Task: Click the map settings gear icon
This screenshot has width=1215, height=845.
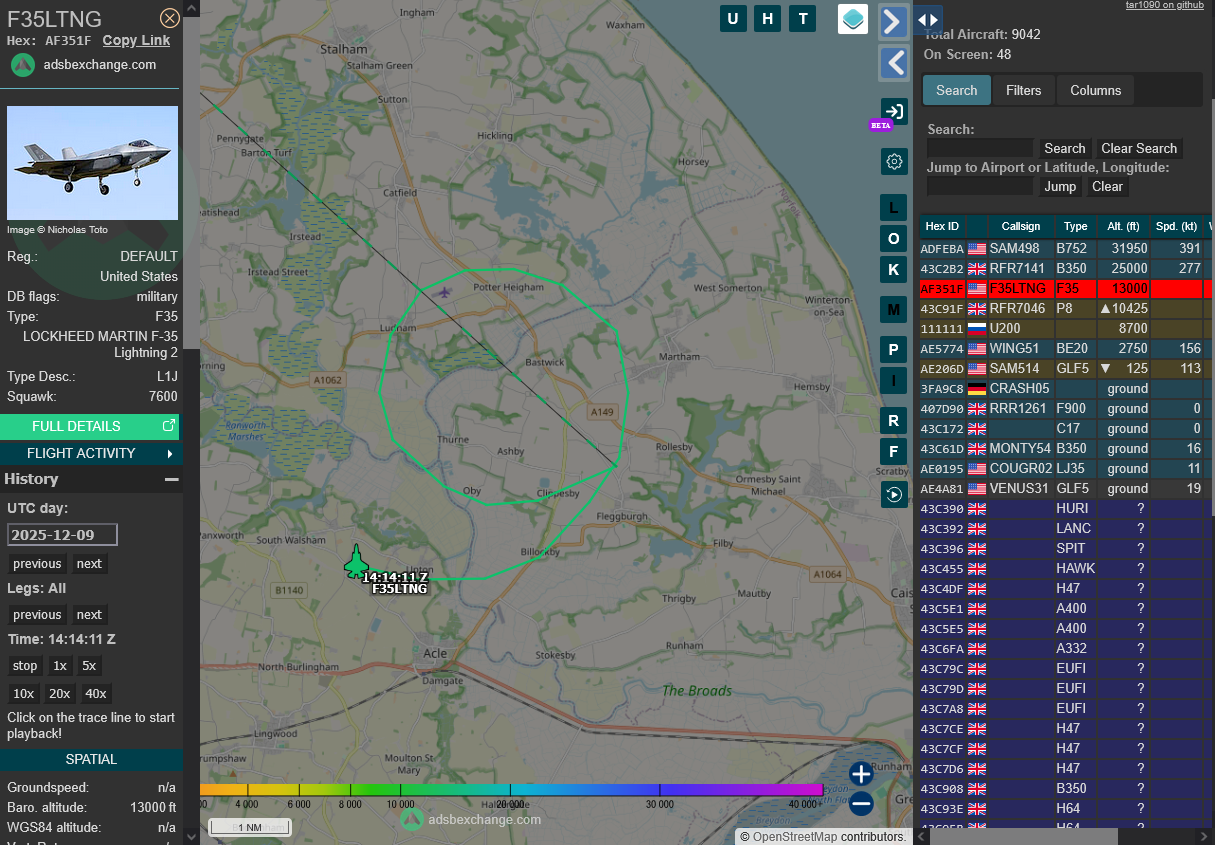Action: (x=894, y=162)
